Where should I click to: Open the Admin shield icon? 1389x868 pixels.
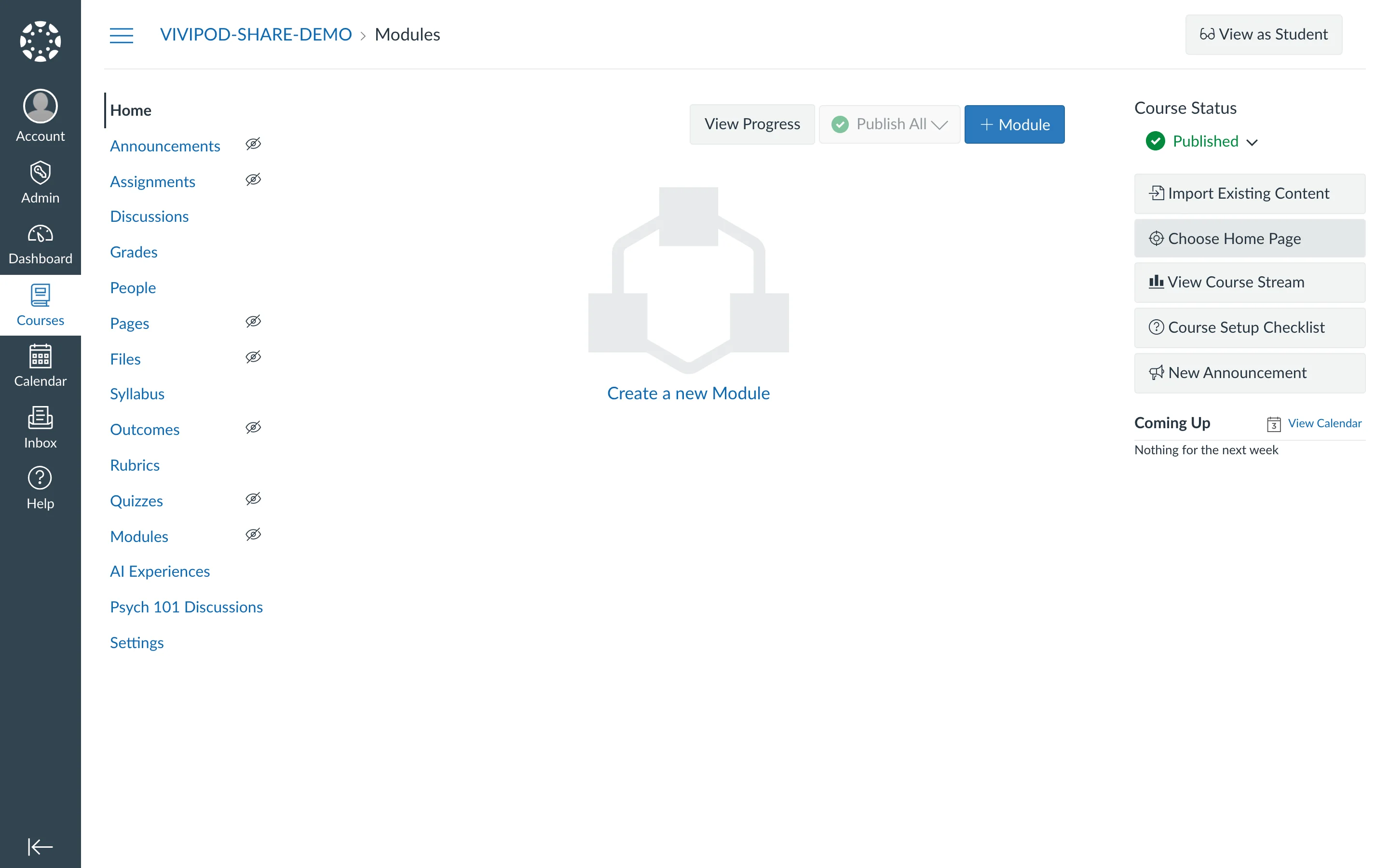pos(40,172)
